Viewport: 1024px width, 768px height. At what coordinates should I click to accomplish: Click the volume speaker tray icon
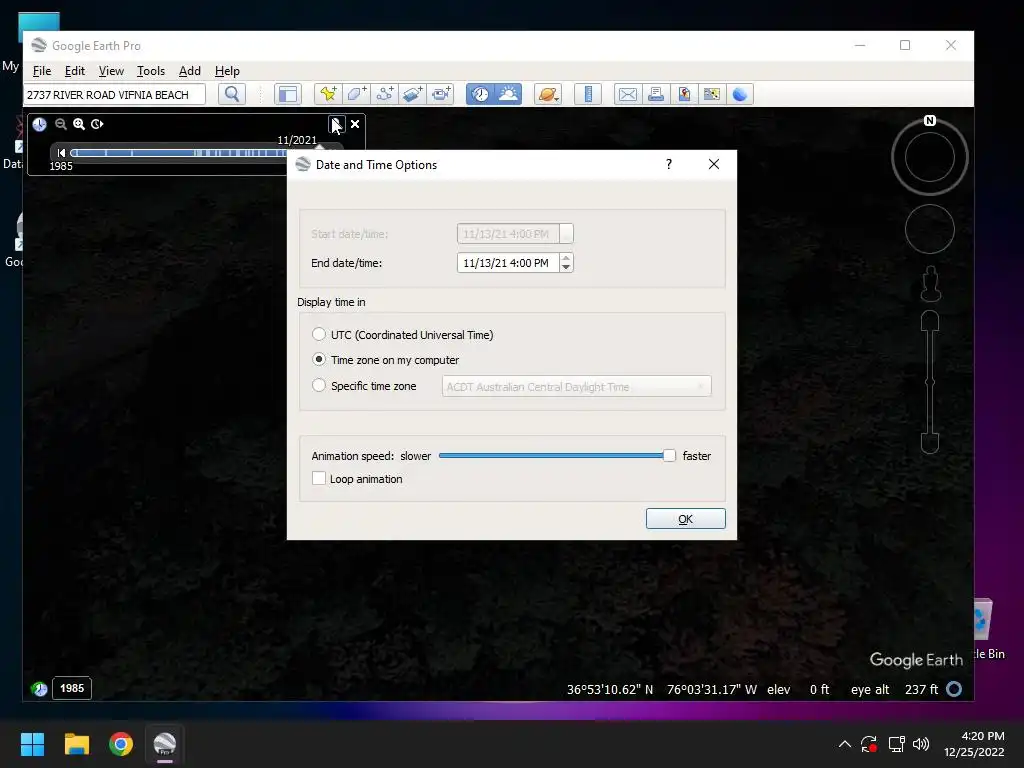(x=921, y=744)
